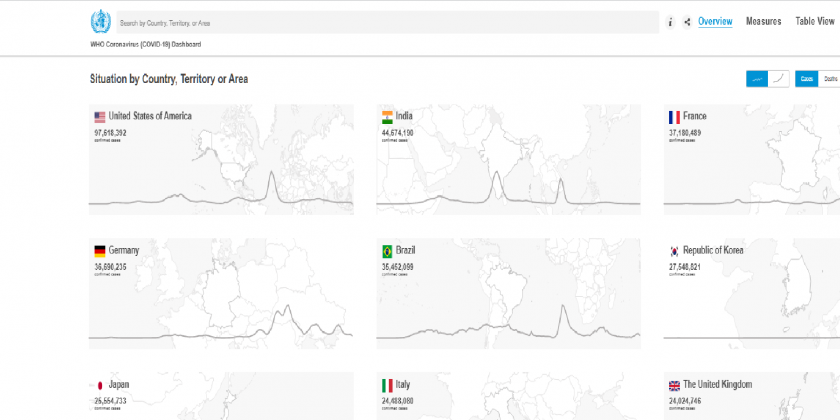Click the United States flag icon
This screenshot has width=840, height=420.
click(x=100, y=117)
